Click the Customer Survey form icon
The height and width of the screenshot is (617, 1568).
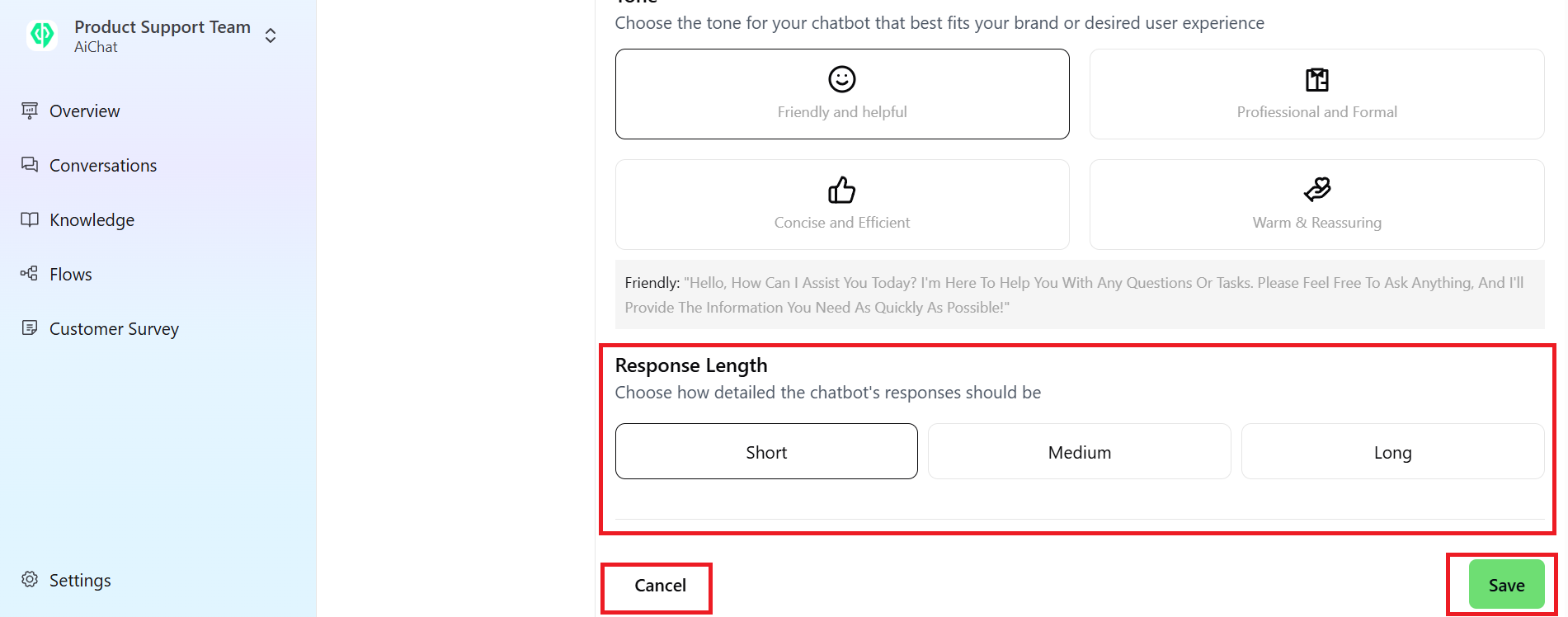(30, 328)
